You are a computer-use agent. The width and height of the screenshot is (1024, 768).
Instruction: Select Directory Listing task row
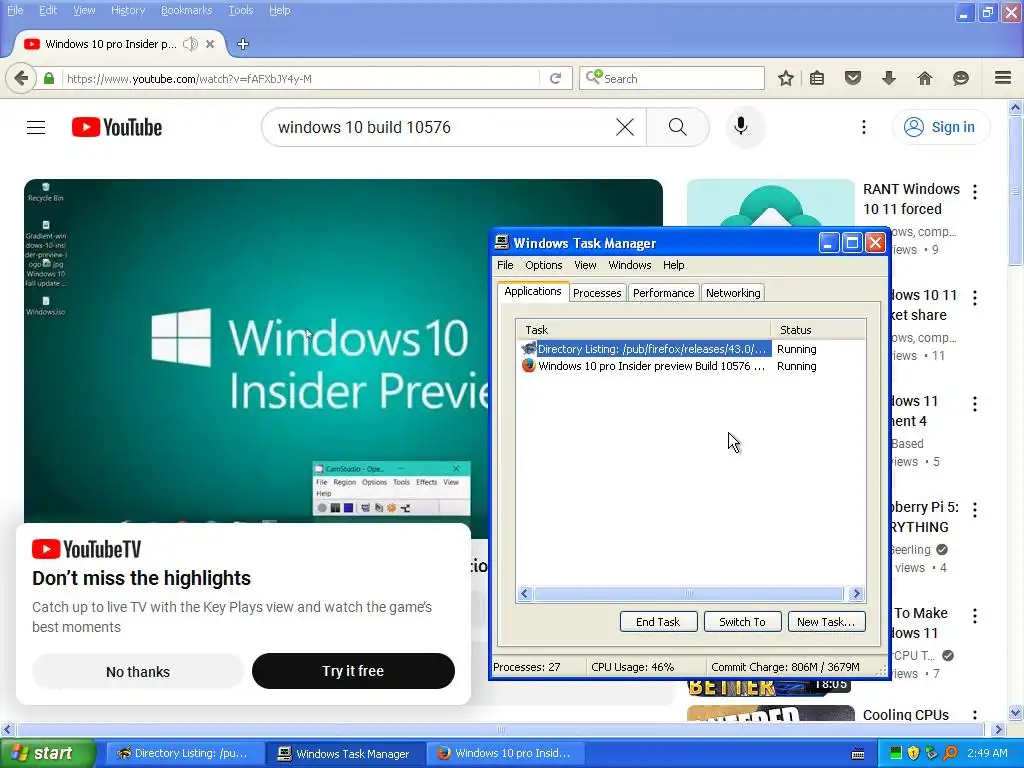pyautogui.click(x=692, y=349)
